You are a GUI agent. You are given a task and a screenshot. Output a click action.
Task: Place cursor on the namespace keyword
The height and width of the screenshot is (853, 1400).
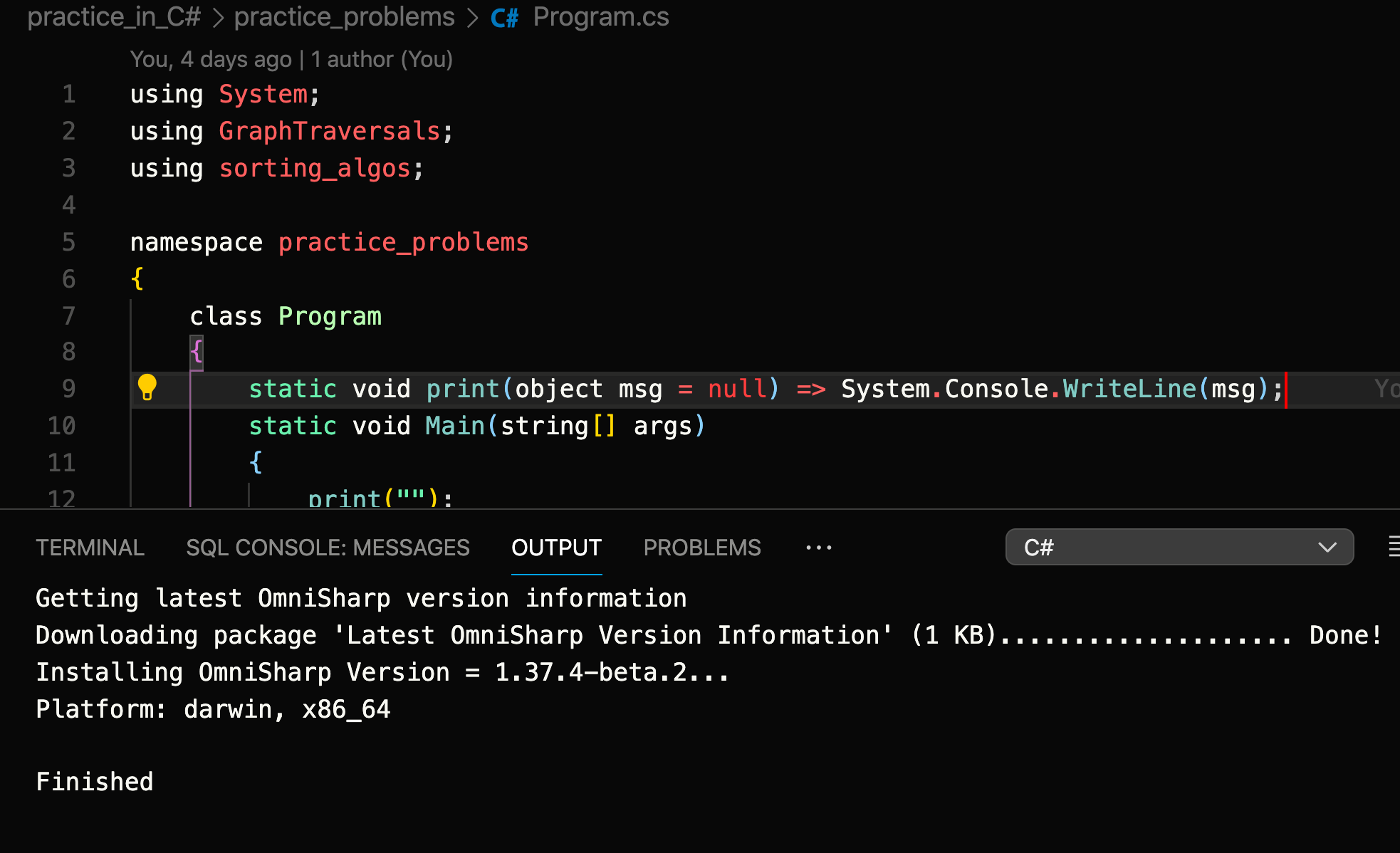(197, 241)
